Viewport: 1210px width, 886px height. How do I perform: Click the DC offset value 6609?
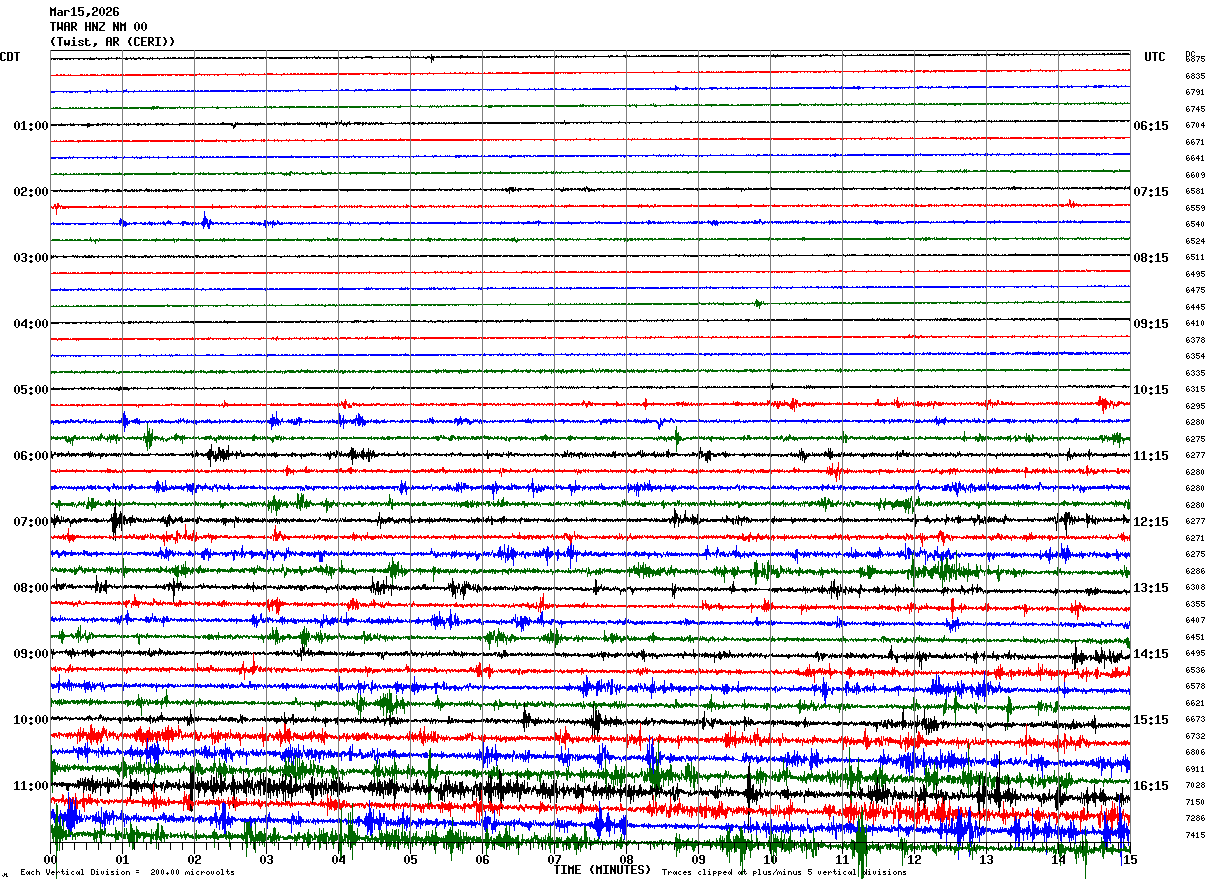(1195, 175)
